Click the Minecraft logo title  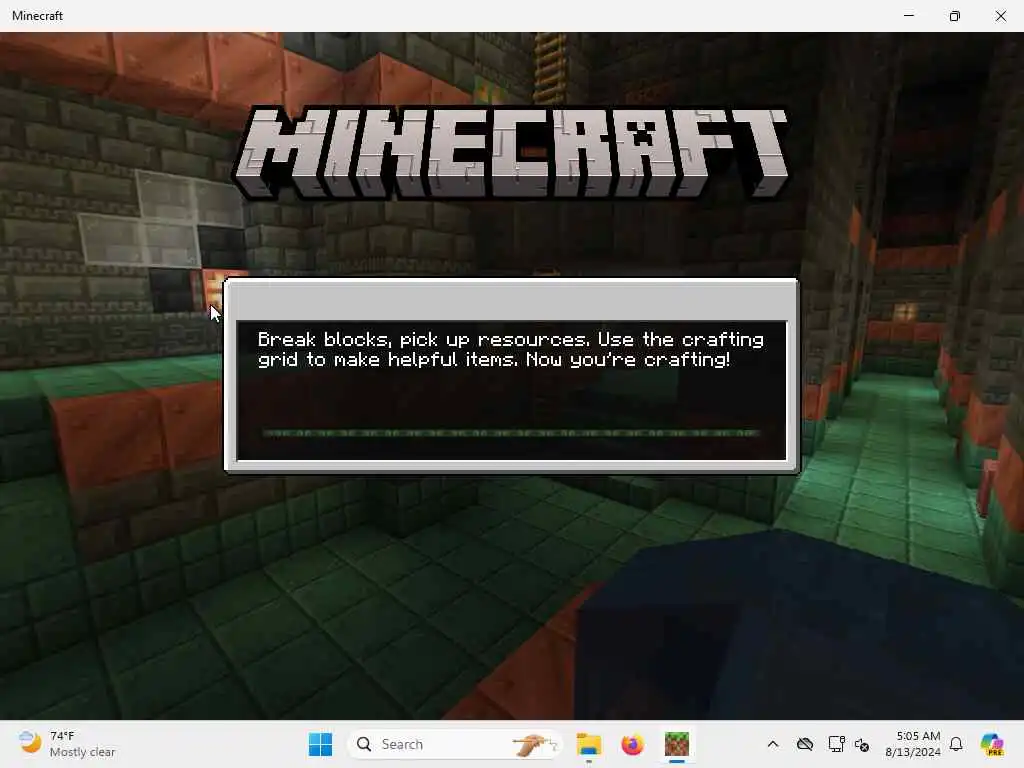click(511, 153)
